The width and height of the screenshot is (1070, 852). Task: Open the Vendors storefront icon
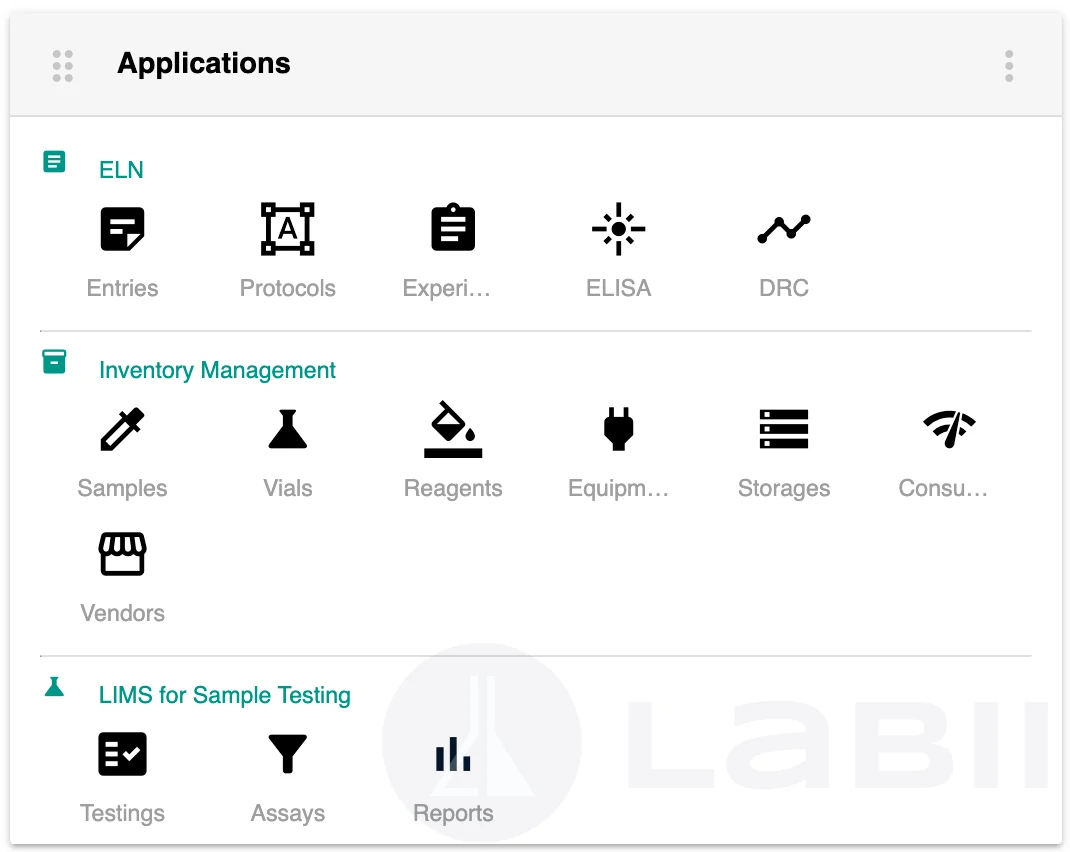pos(123,554)
